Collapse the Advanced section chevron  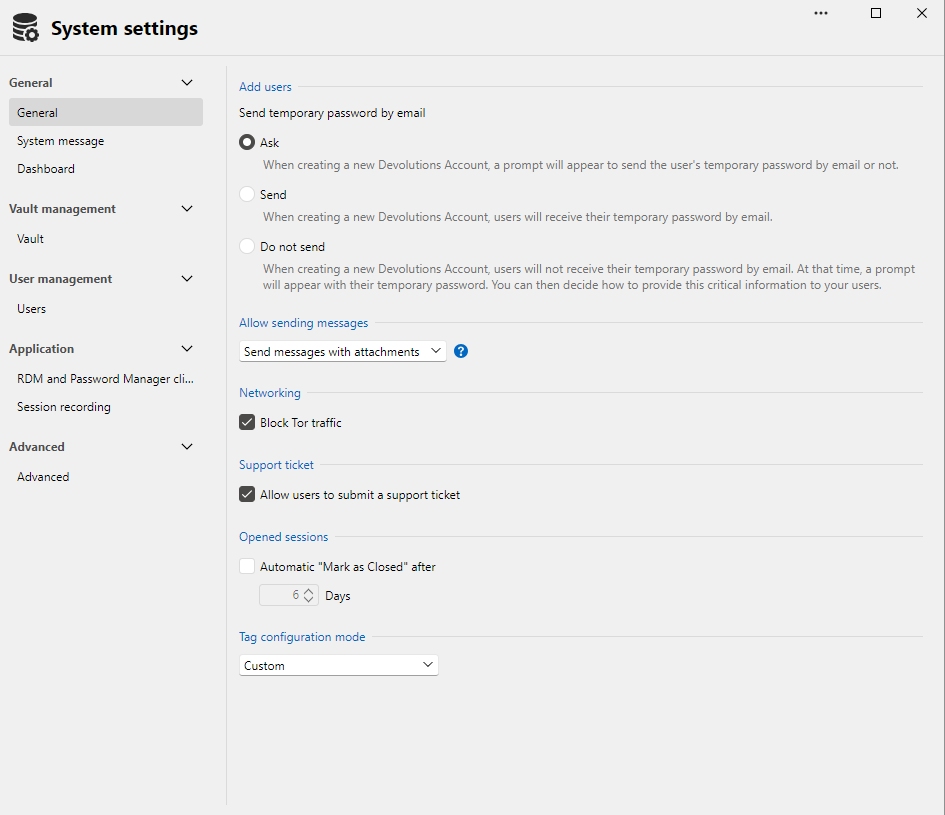click(187, 447)
